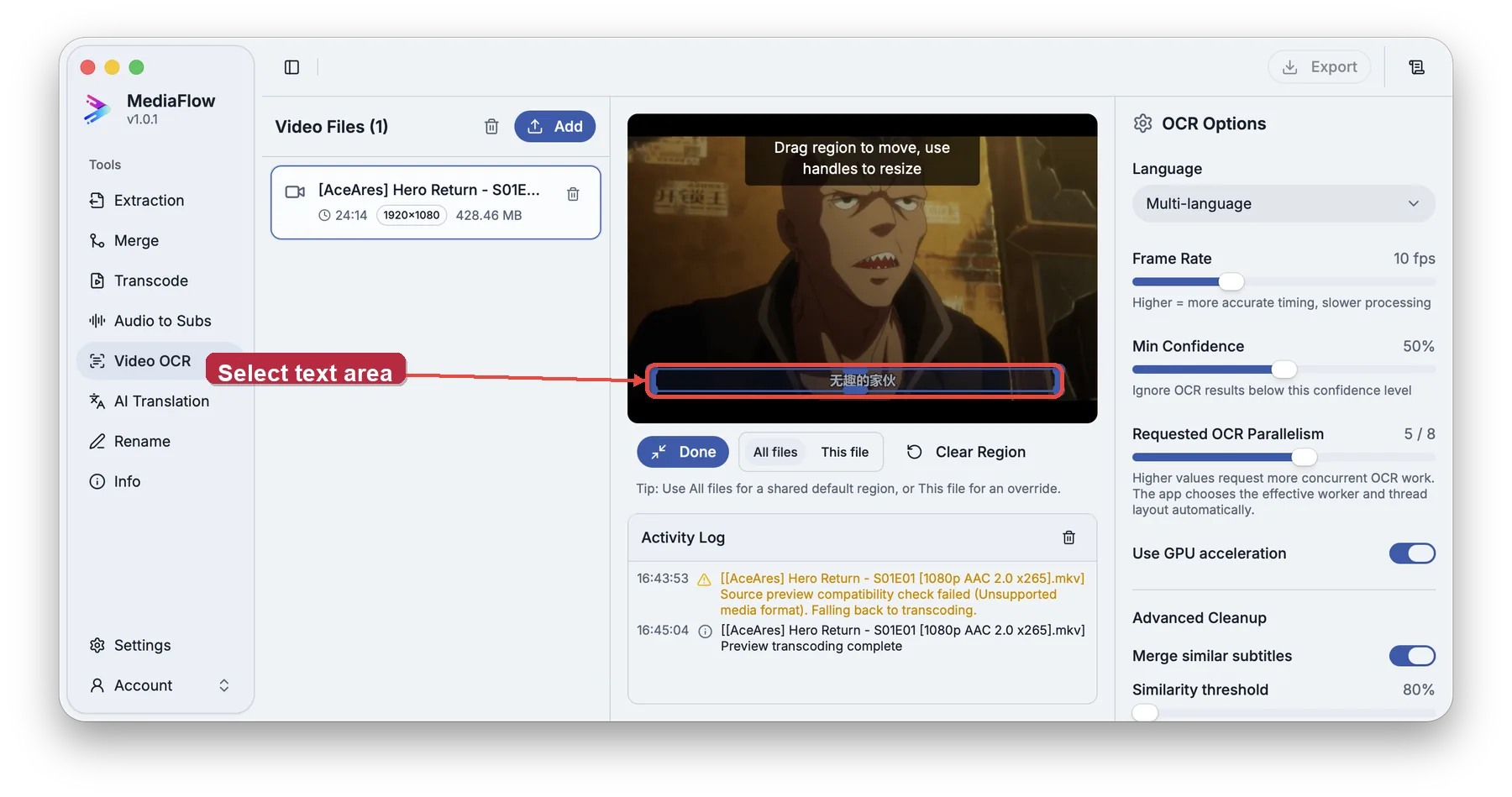The height and width of the screenshot is (797, 1512).
Task: Disable Use GPU acceleration switch
Action: tap(1412, 553)
